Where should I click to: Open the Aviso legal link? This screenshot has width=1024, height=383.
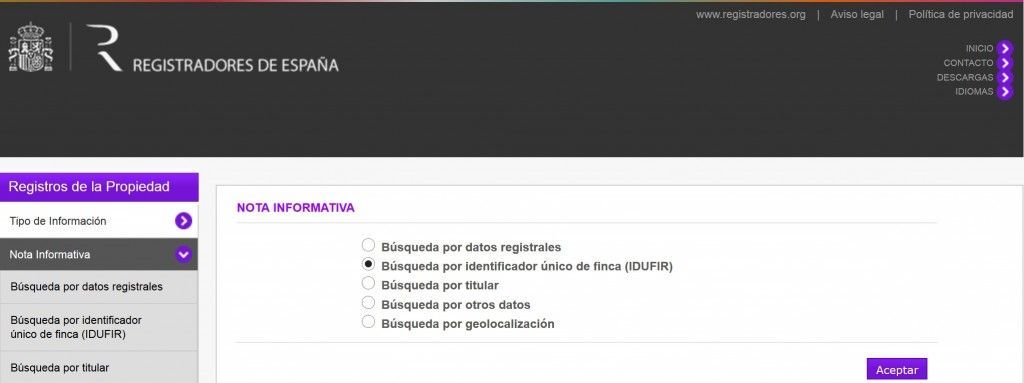pyautogui.click(x=857, y=14)
